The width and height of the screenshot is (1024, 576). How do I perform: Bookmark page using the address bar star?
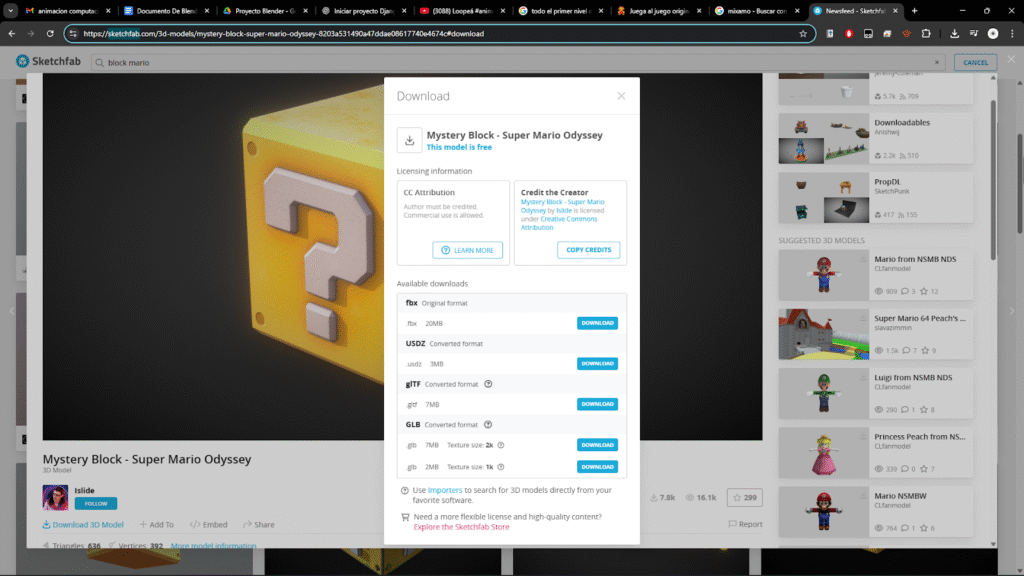point(802,33)
